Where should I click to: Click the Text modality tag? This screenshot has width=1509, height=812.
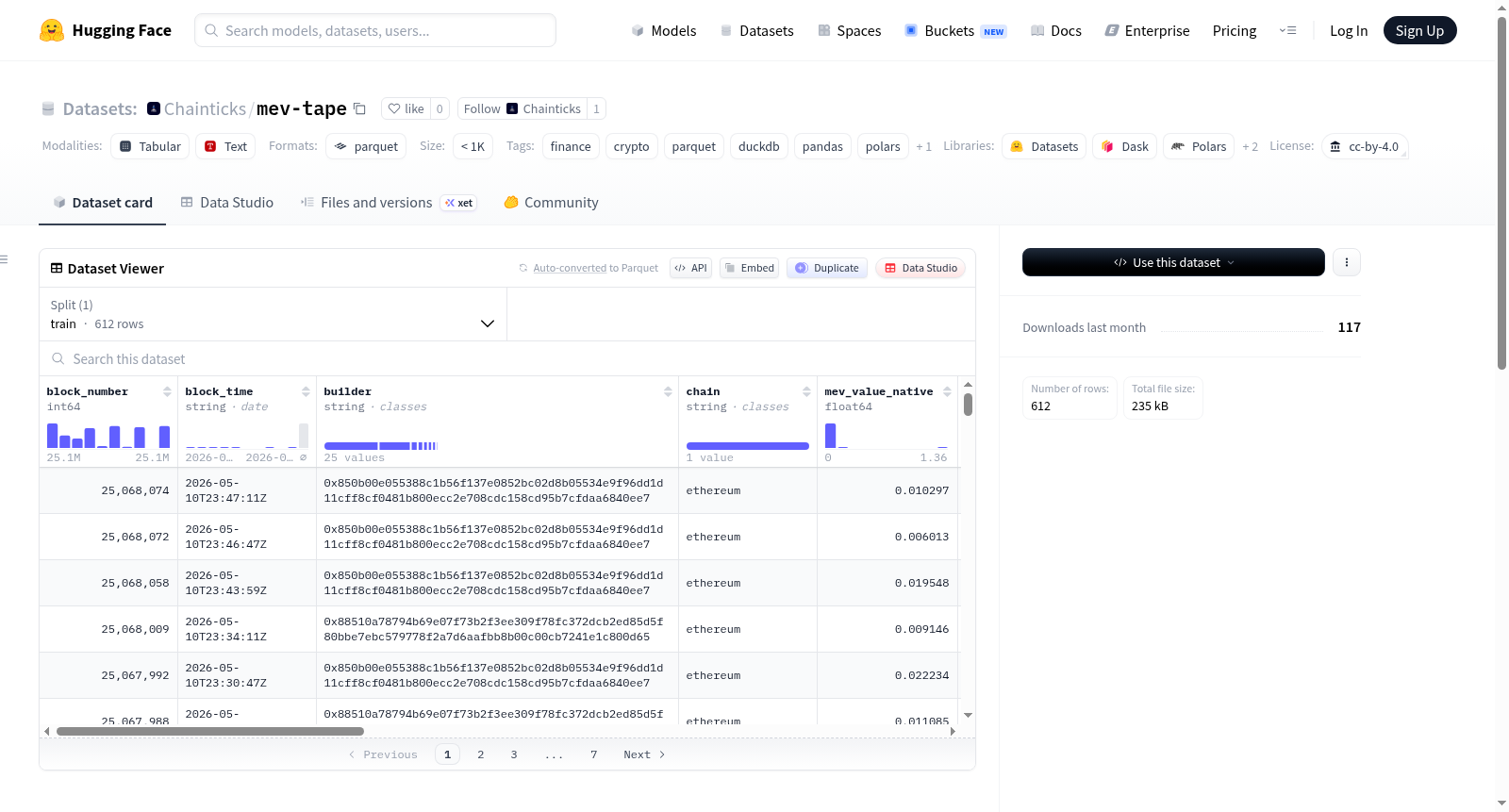(225, 146)
